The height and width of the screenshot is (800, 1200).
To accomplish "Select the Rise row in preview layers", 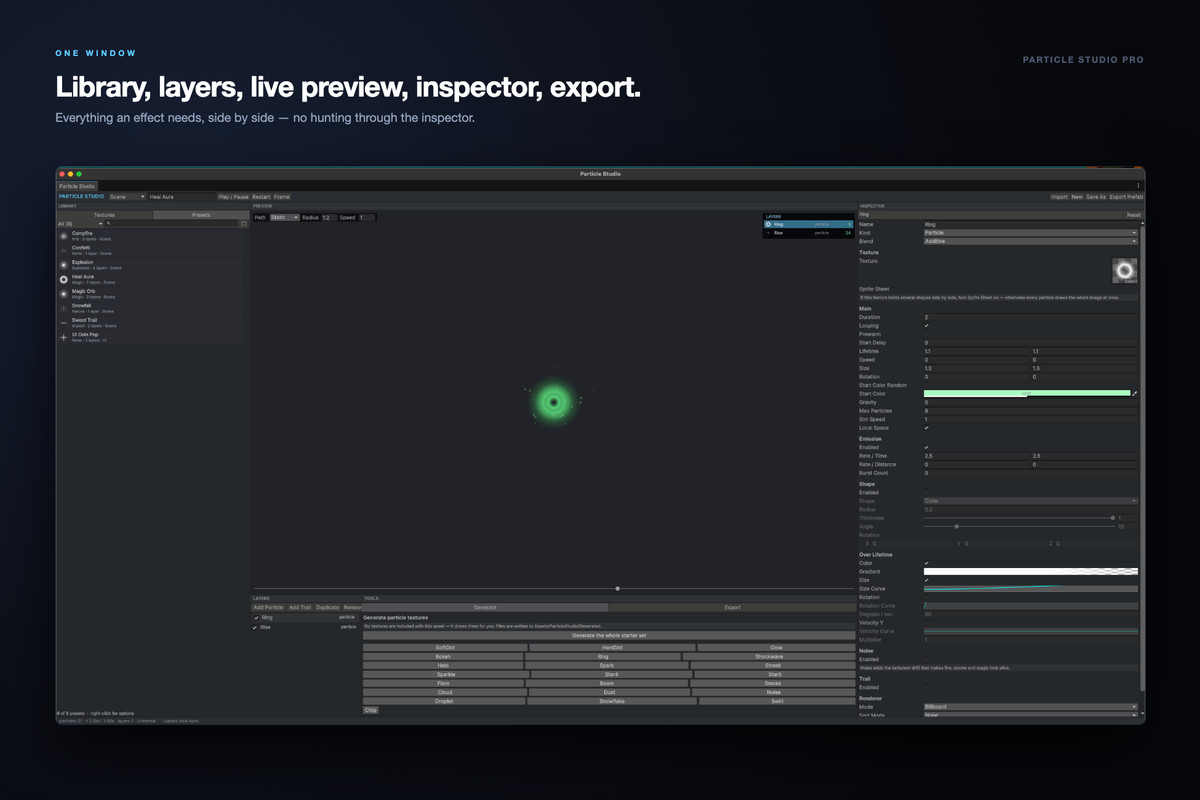I will pos(808,233).
